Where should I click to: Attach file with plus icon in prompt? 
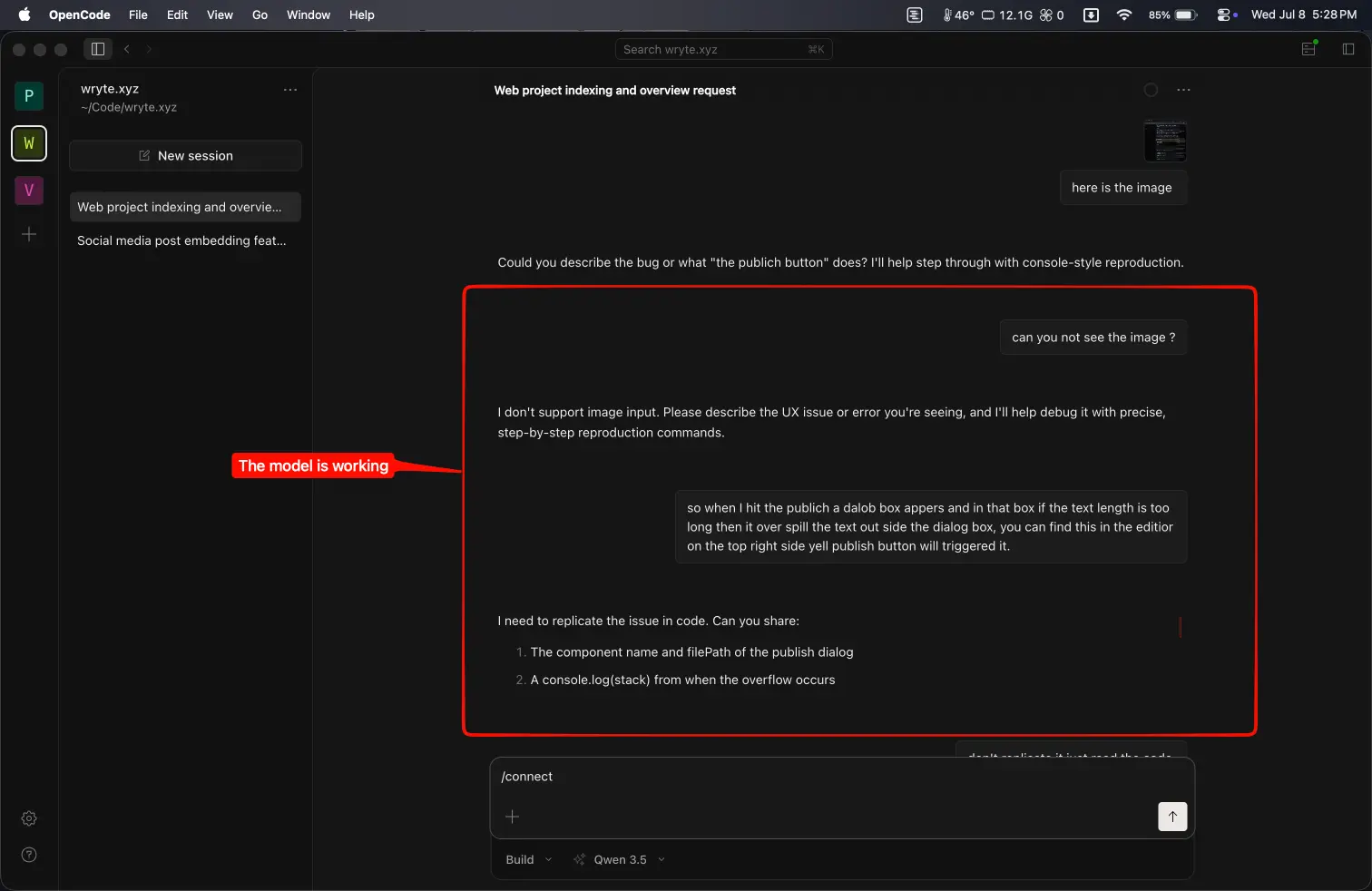512,817
